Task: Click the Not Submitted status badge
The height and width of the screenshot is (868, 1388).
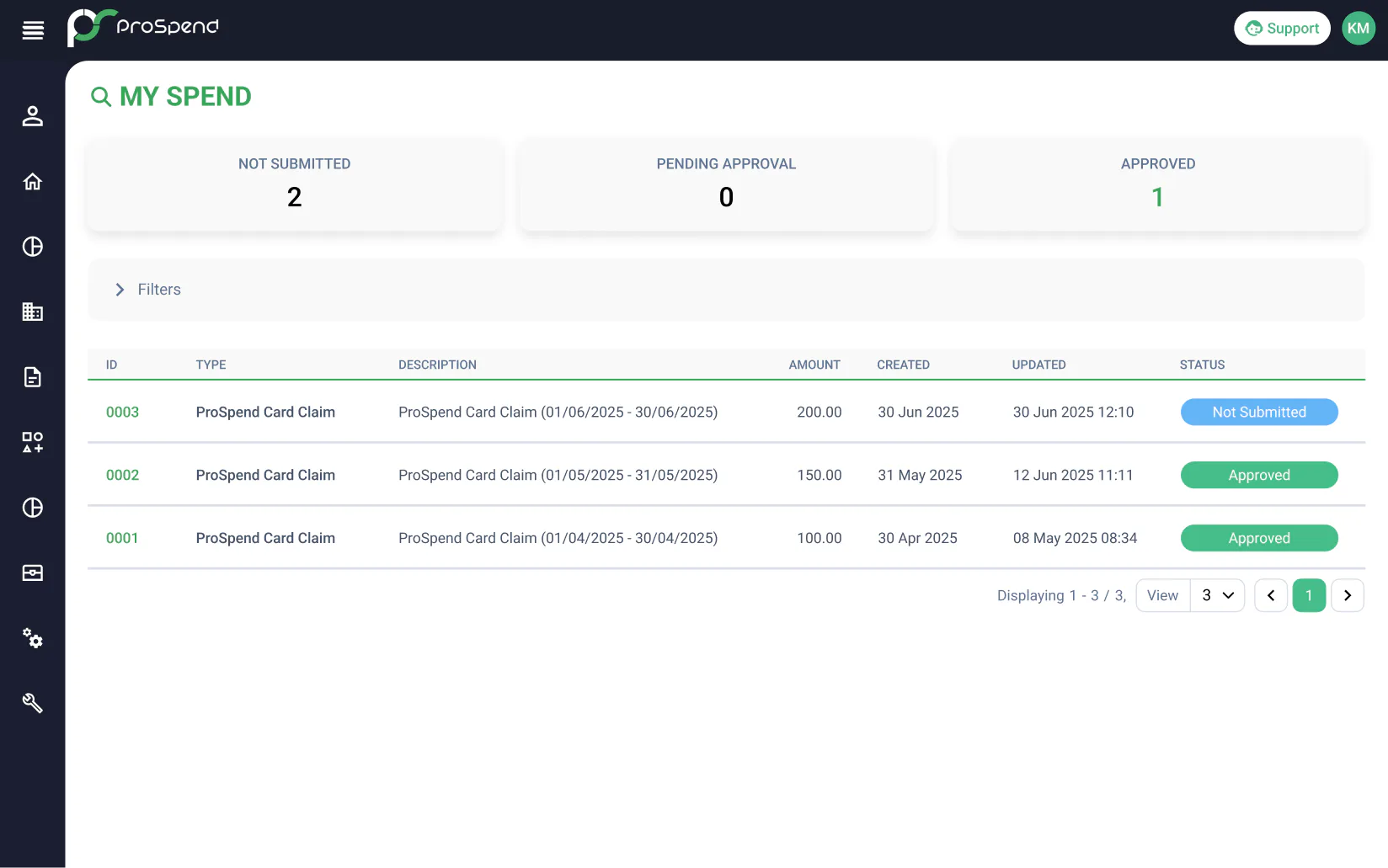Action: coord(1259,413)
